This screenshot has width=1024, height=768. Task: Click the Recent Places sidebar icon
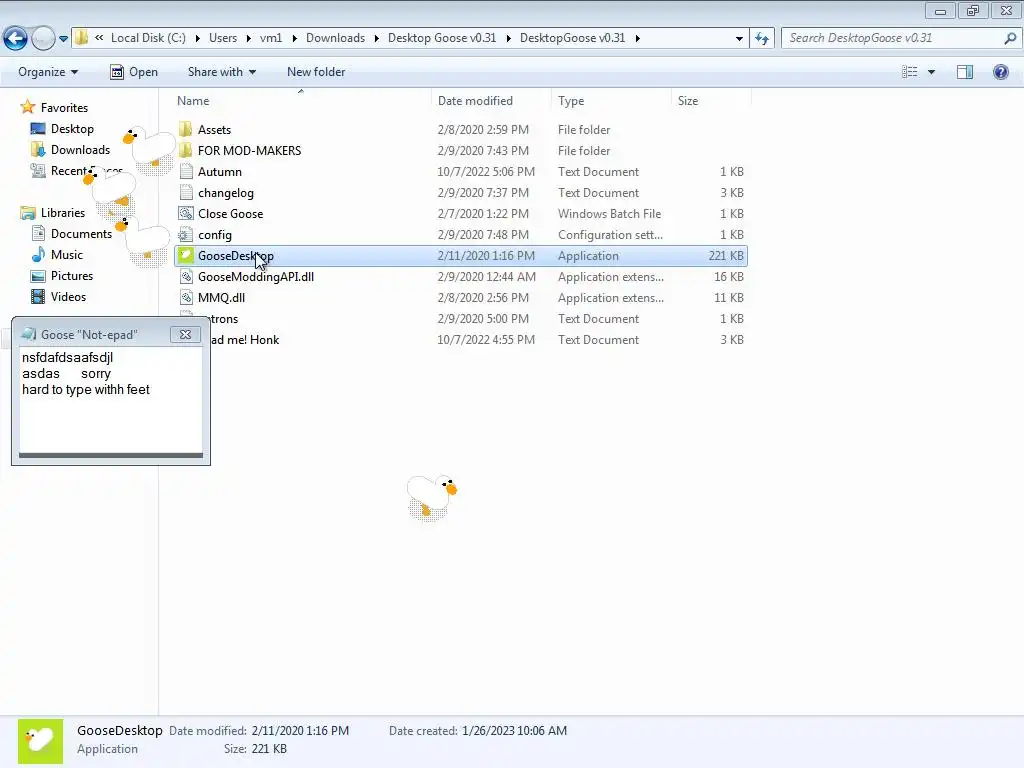point(38,170)
